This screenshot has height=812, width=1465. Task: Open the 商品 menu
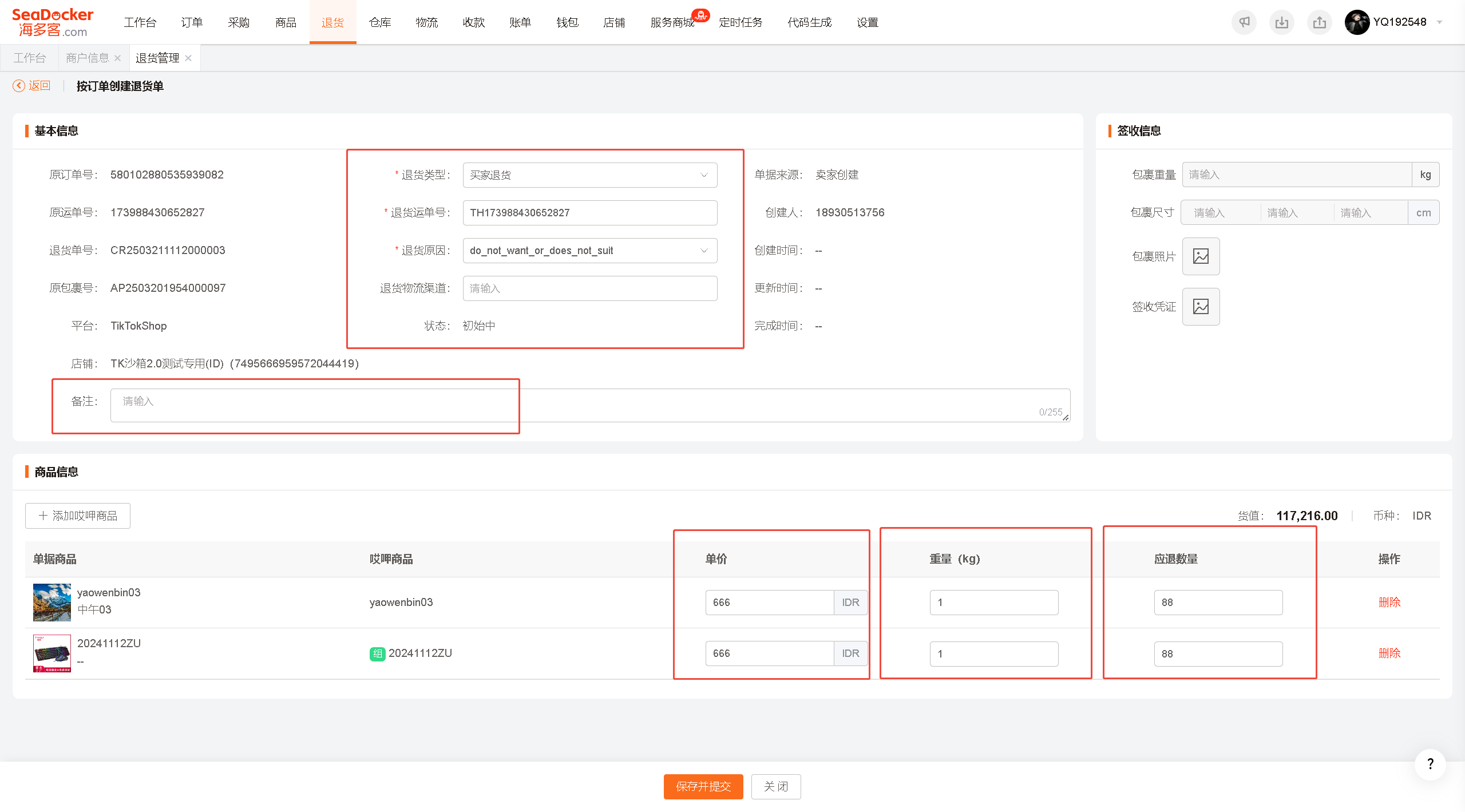coord(286,22)
